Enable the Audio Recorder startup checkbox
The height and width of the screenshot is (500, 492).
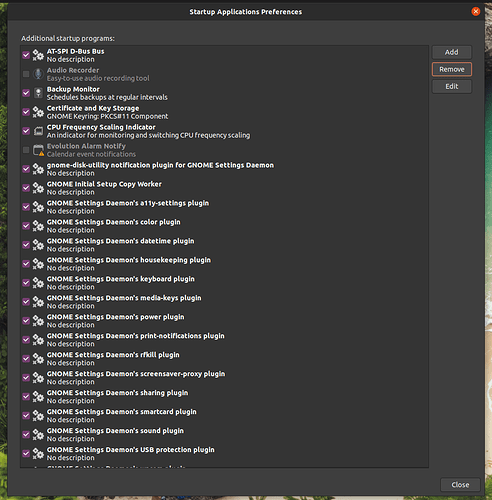(26, 74)
